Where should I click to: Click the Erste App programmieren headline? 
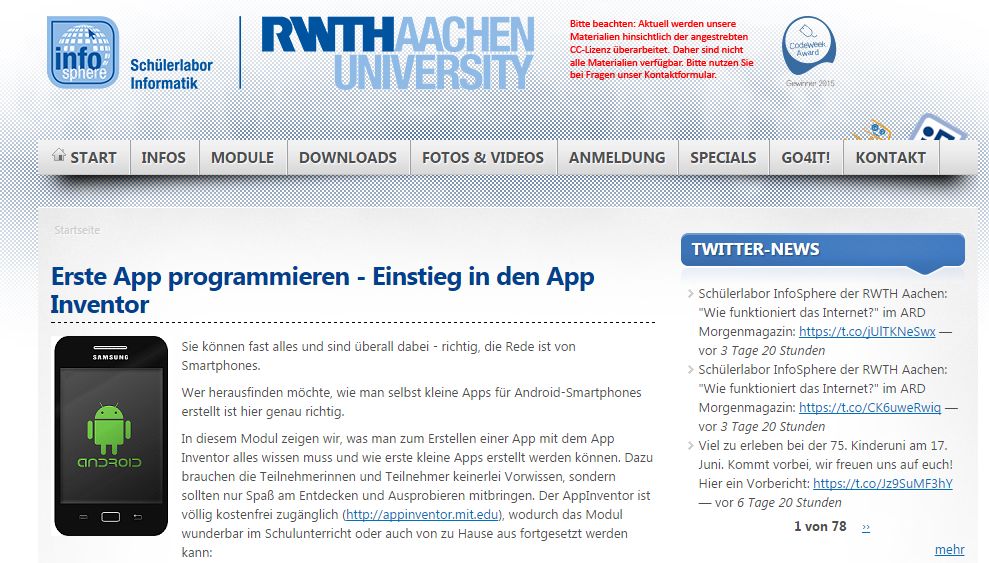point(322,290)
